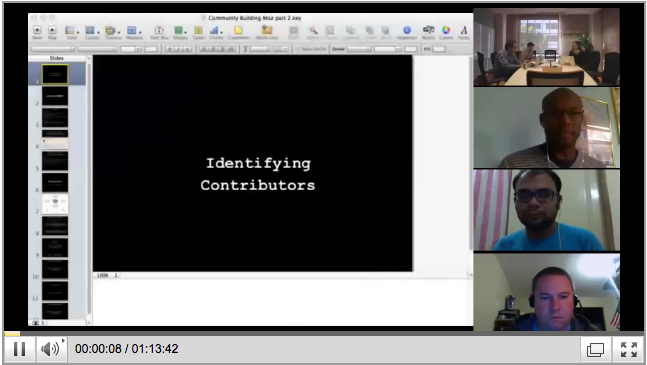This screenshot has height=365, width=647.
Task: Click text alignment button group
Action: coord(217,49)
